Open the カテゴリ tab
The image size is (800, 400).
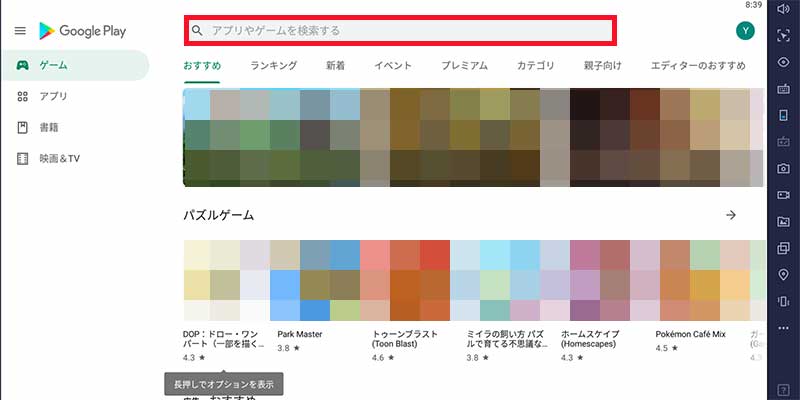coord(536,65)
